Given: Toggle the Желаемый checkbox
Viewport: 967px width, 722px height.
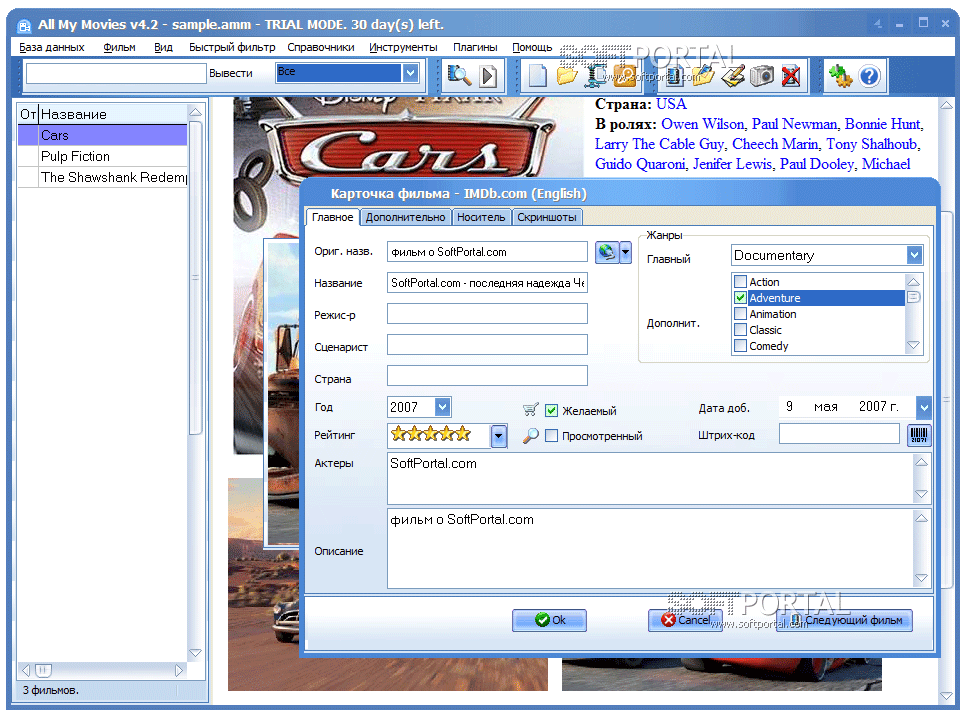Looking at the screenshot, I should coord(552,411).
